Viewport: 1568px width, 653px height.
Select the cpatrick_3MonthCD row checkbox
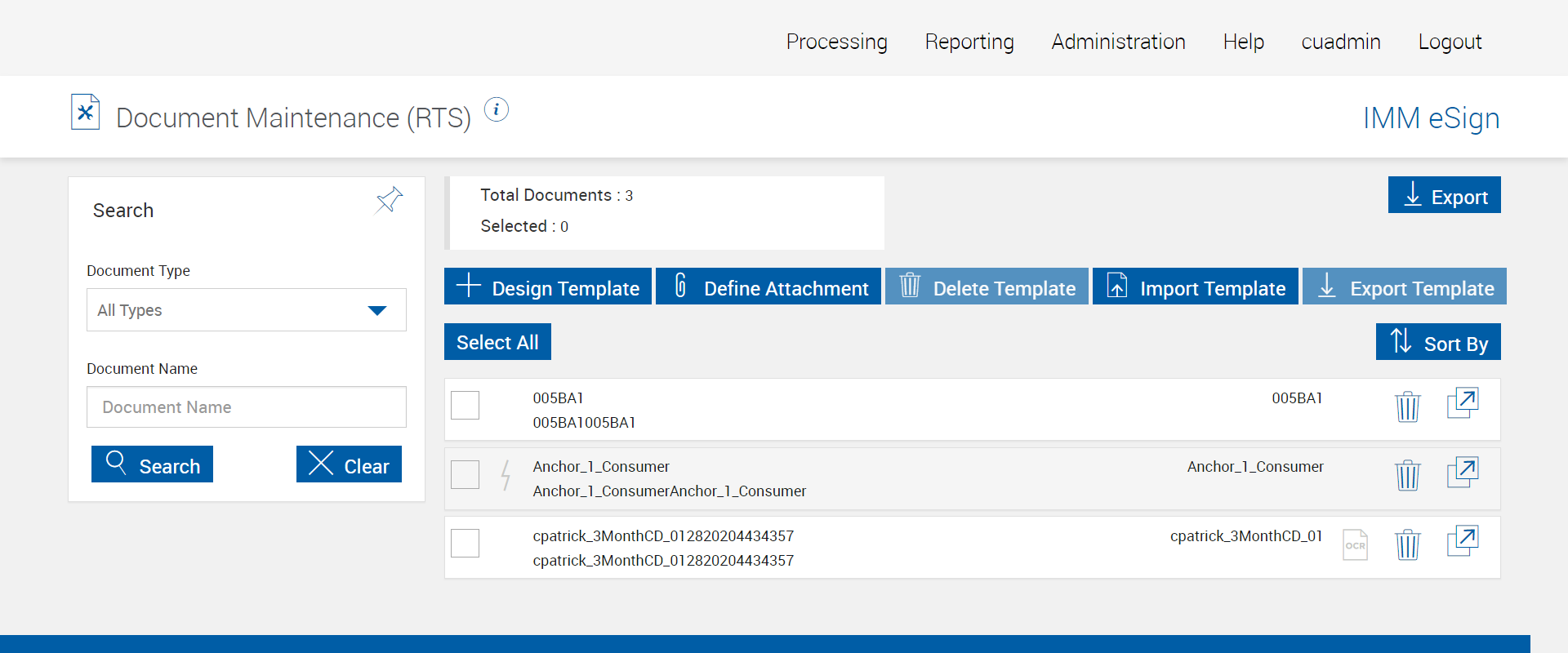coord(465,543)
